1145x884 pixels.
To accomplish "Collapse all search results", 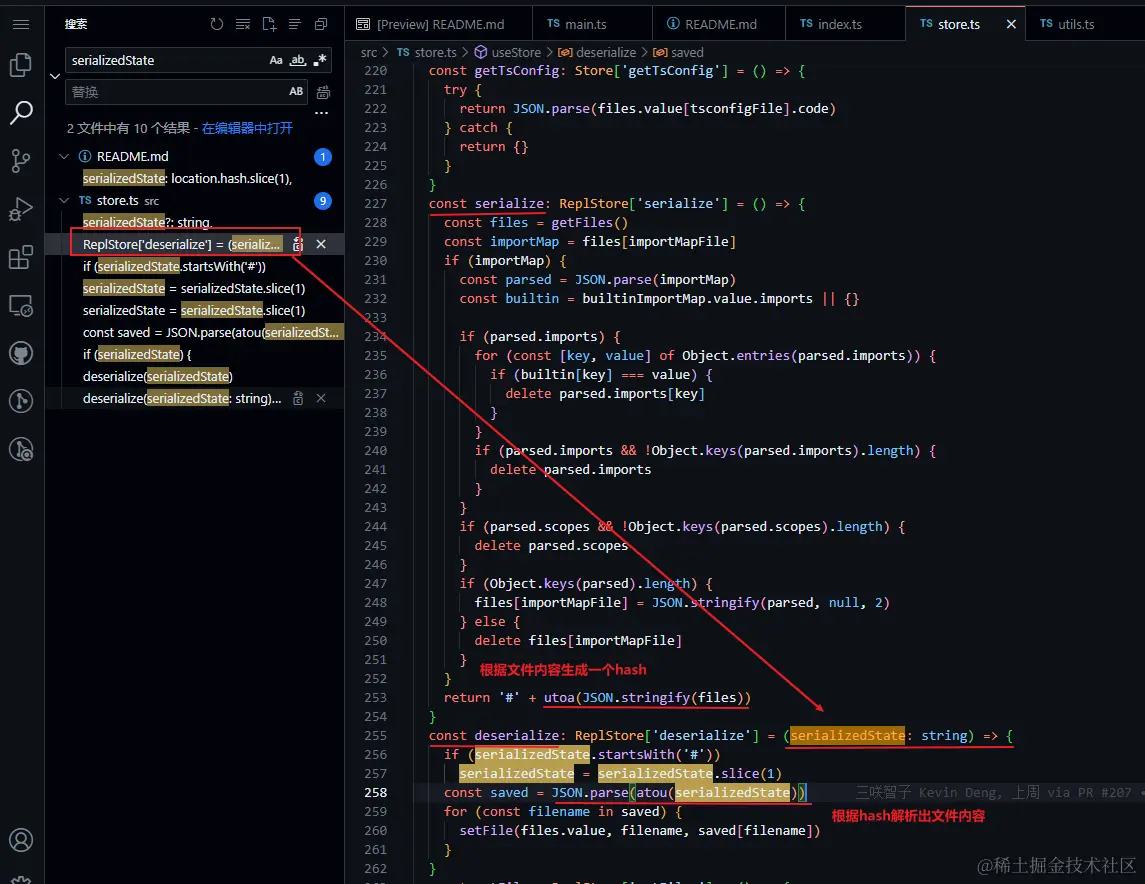I will 321,24.
